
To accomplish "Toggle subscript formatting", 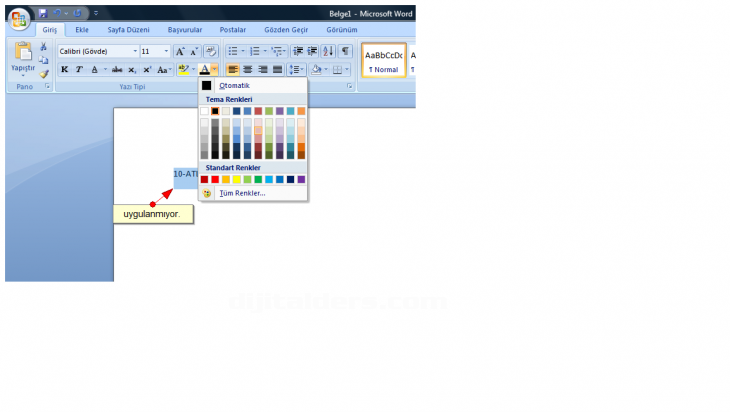I will 132,69.
